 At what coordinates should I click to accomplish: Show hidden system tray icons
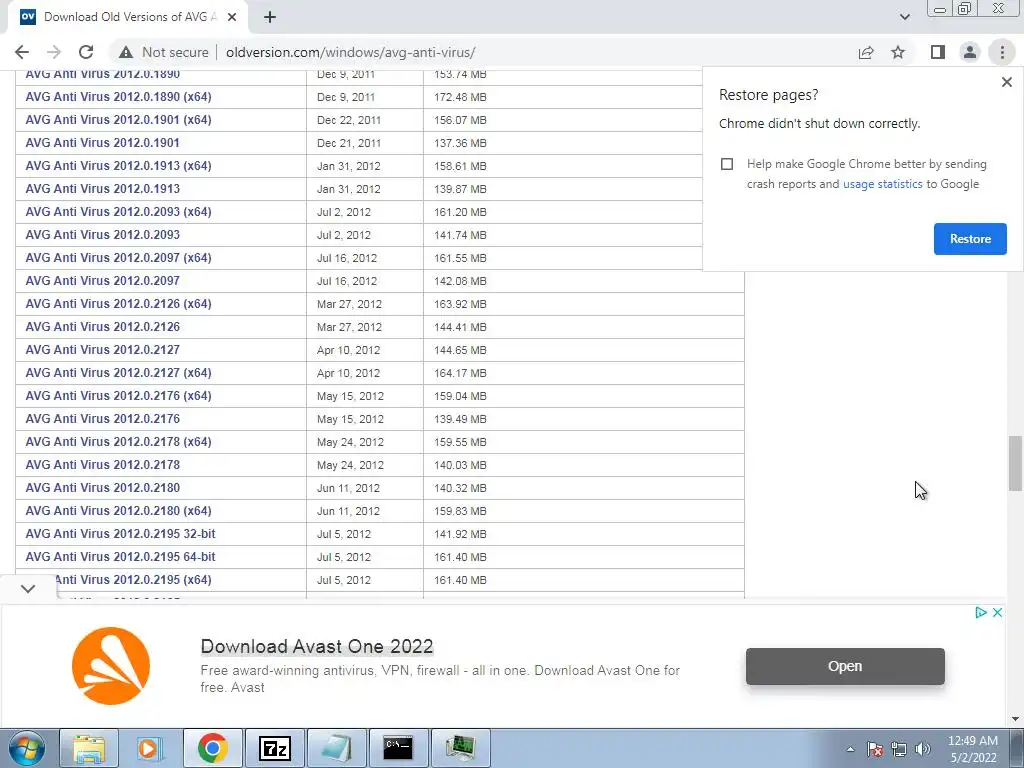850,749
